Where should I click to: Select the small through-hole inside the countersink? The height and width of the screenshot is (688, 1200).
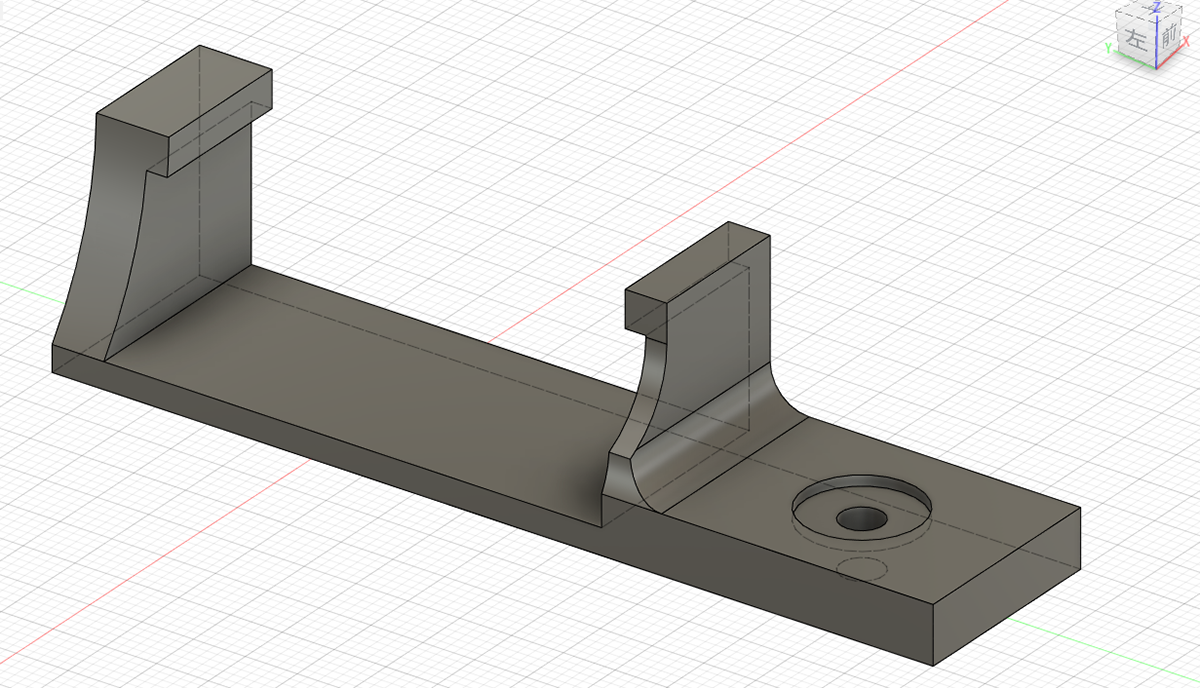[x=862, y=517]
